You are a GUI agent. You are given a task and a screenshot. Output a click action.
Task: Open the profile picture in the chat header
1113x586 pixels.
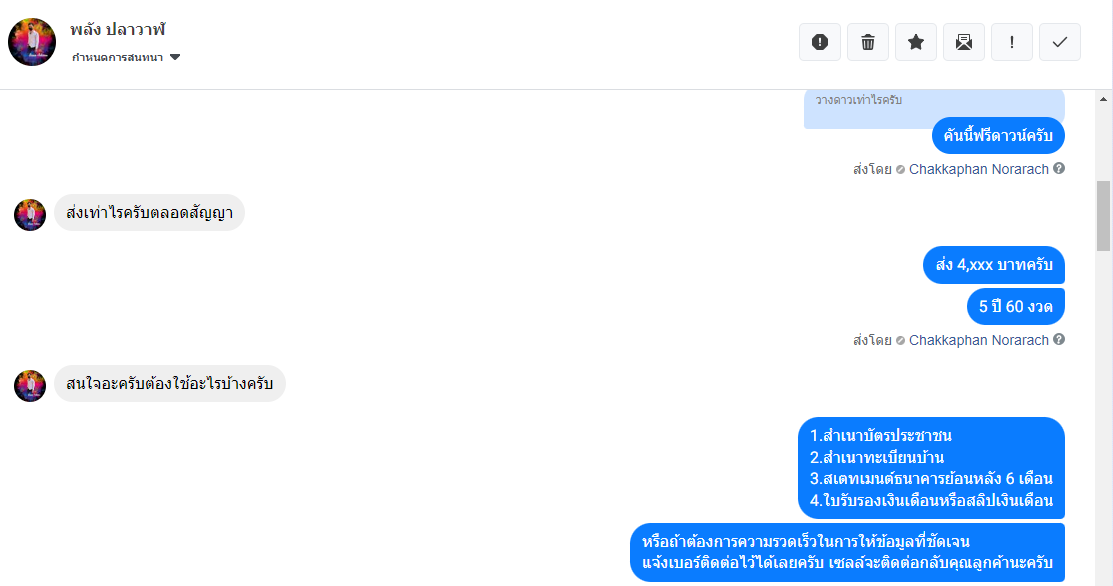point(32,42)
